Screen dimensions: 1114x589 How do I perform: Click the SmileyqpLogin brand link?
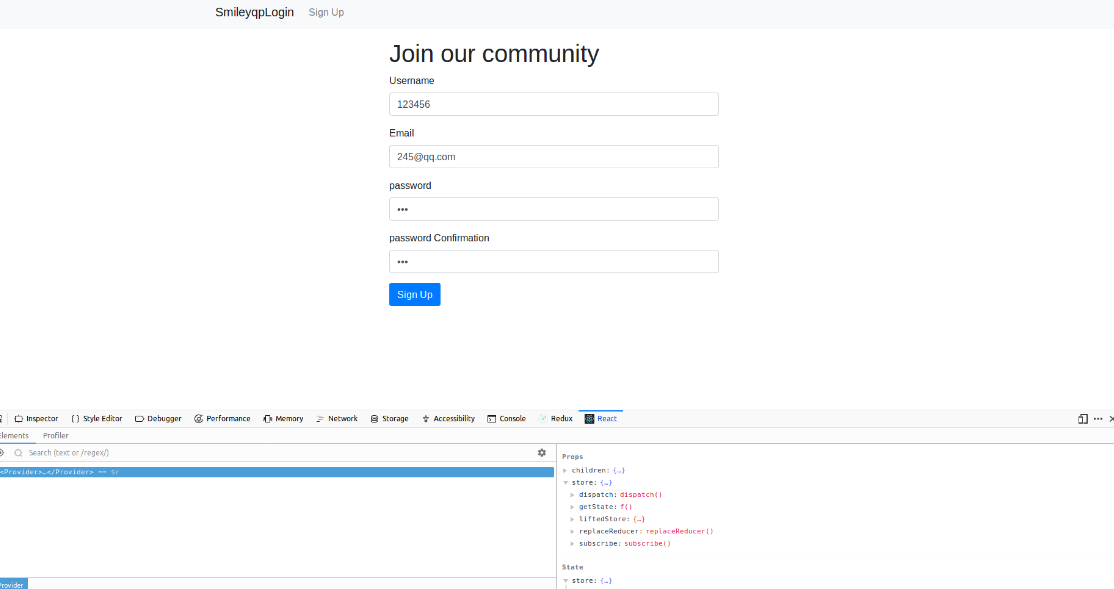point(254,12)
